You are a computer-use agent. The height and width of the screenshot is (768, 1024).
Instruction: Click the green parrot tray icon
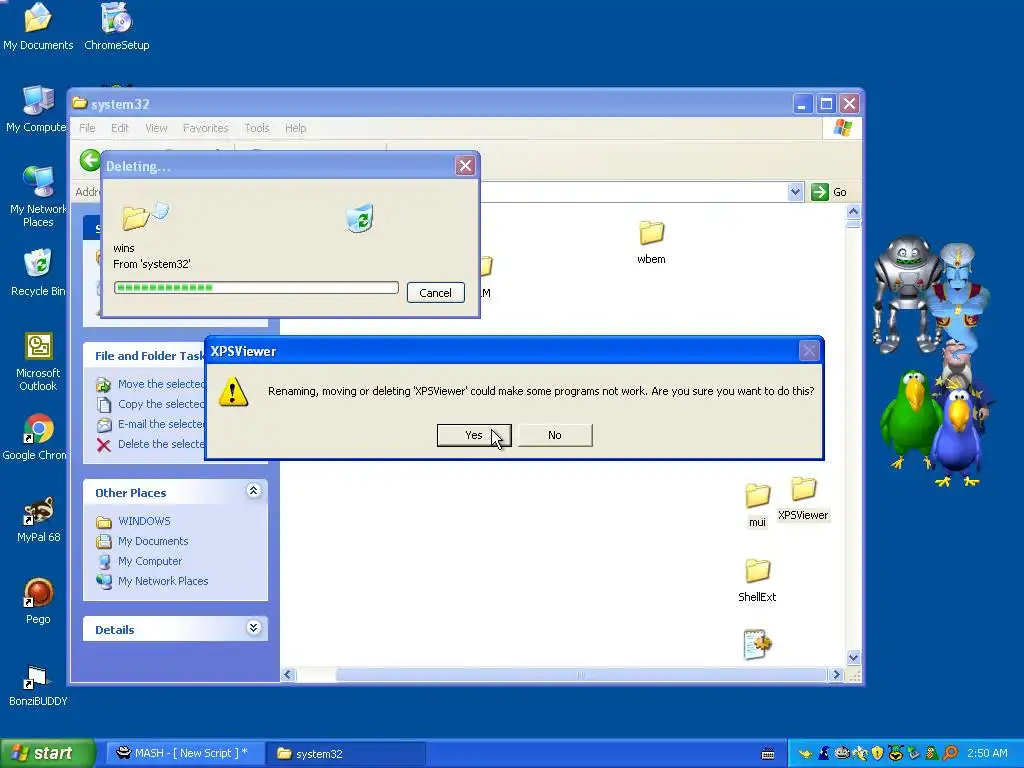932,753
